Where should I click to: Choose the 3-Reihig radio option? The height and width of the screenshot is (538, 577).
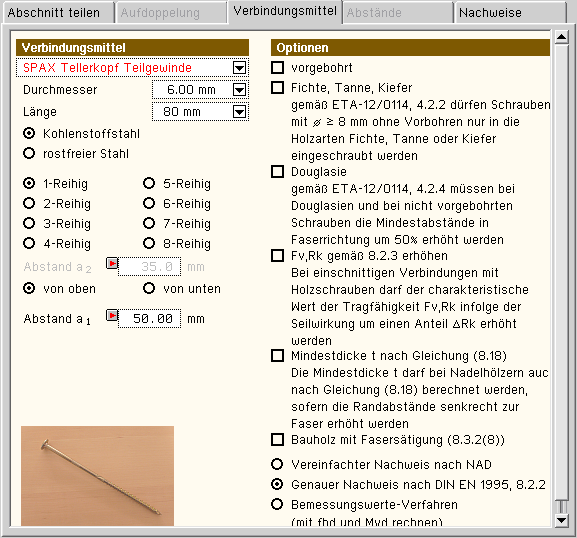pos(29,223)
